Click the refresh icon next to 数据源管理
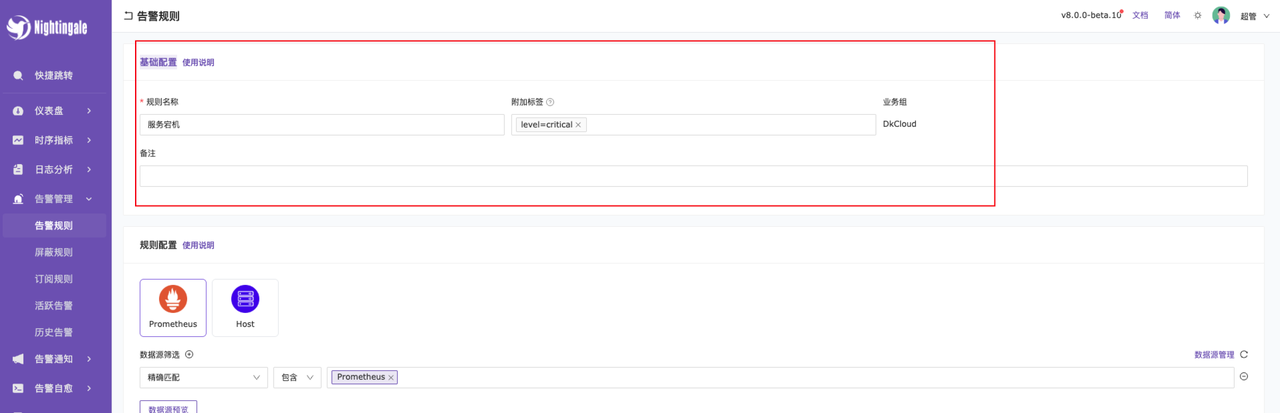1280x413 pixels. (1244, 355)
